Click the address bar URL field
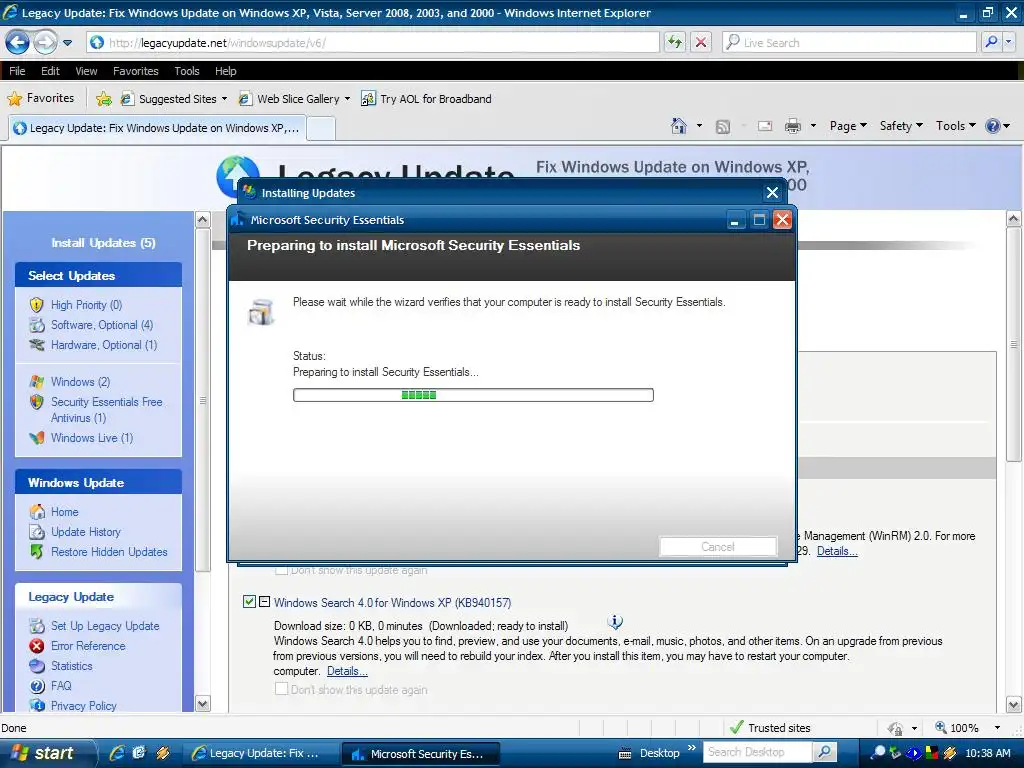The height and width of the screenshot is (768, 1024). pyautogui.click(x=373, y=43)
